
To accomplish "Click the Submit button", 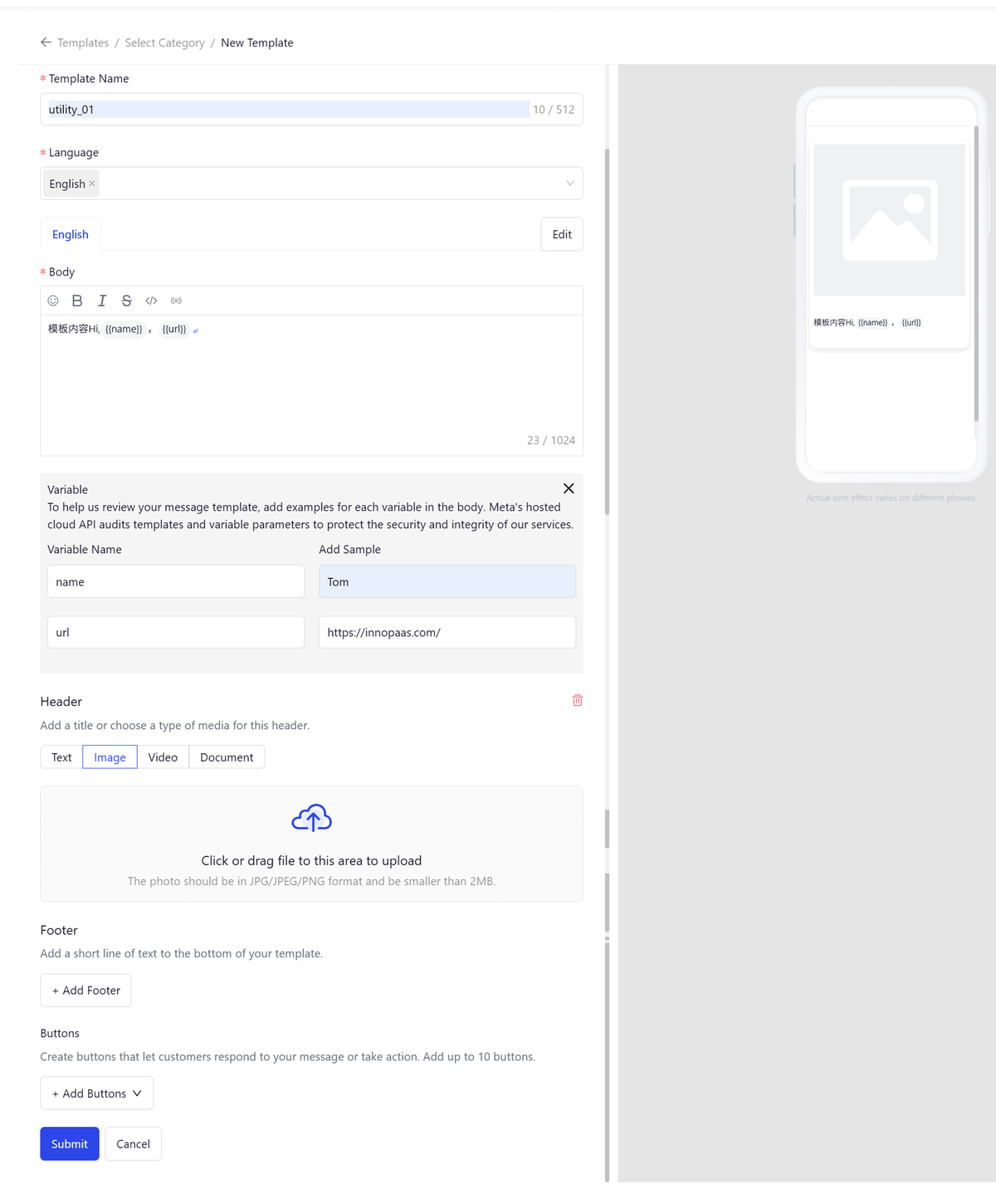I will pos(70,1144).
